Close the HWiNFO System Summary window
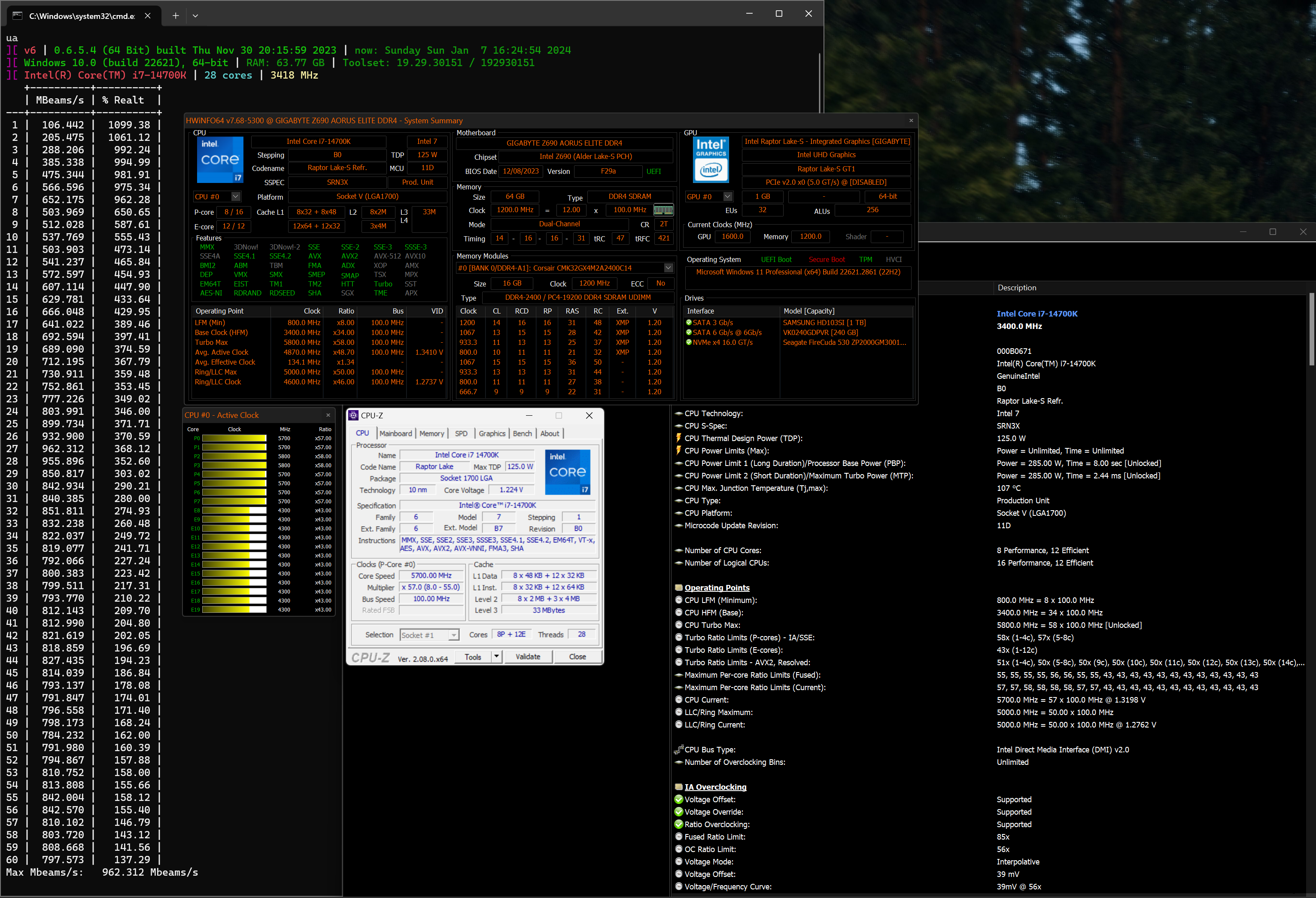Viewport: 1316px width, 898px height. [x=911, y=120]
